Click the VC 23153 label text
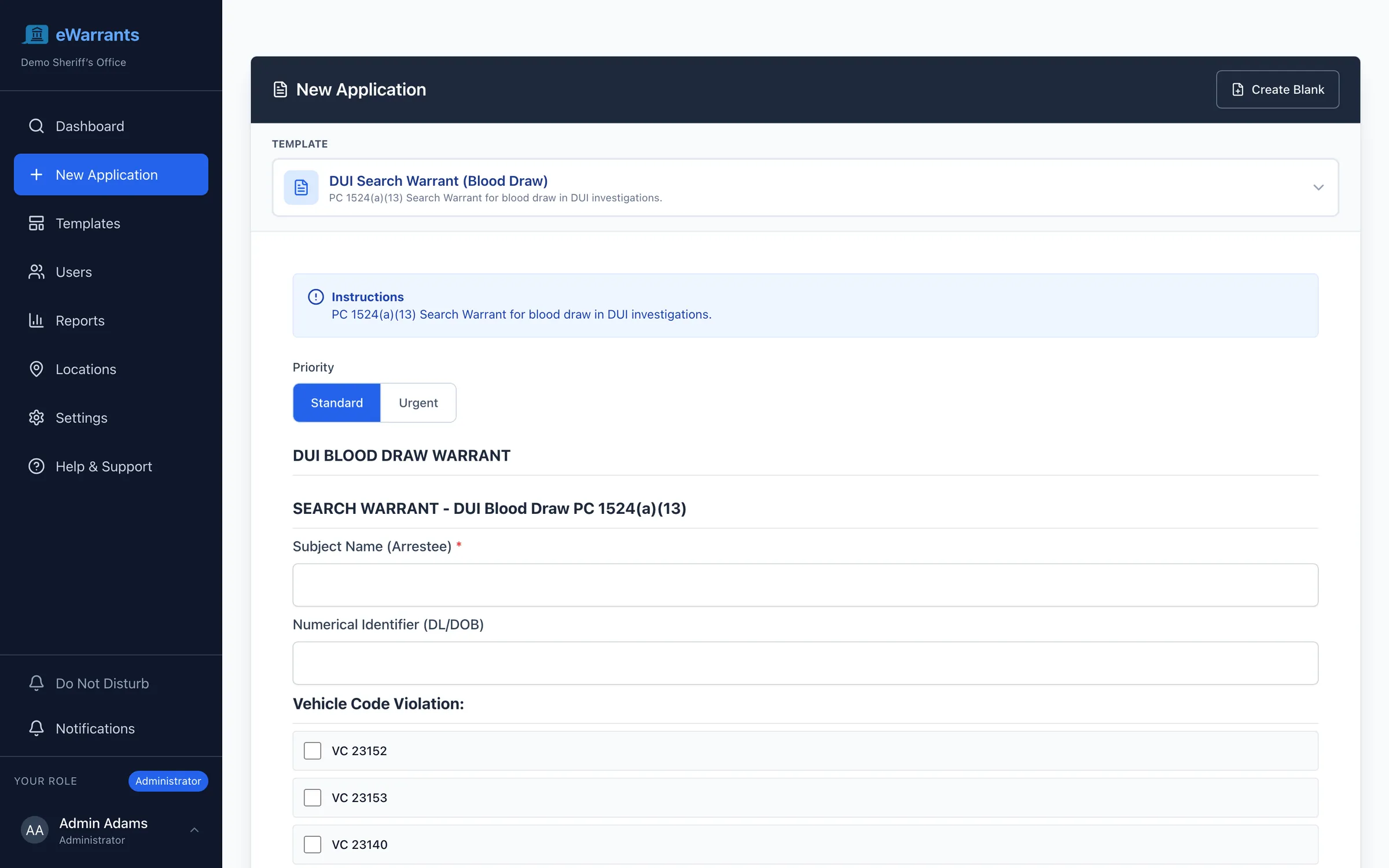1389x868 pixels. tap(359, 797)
